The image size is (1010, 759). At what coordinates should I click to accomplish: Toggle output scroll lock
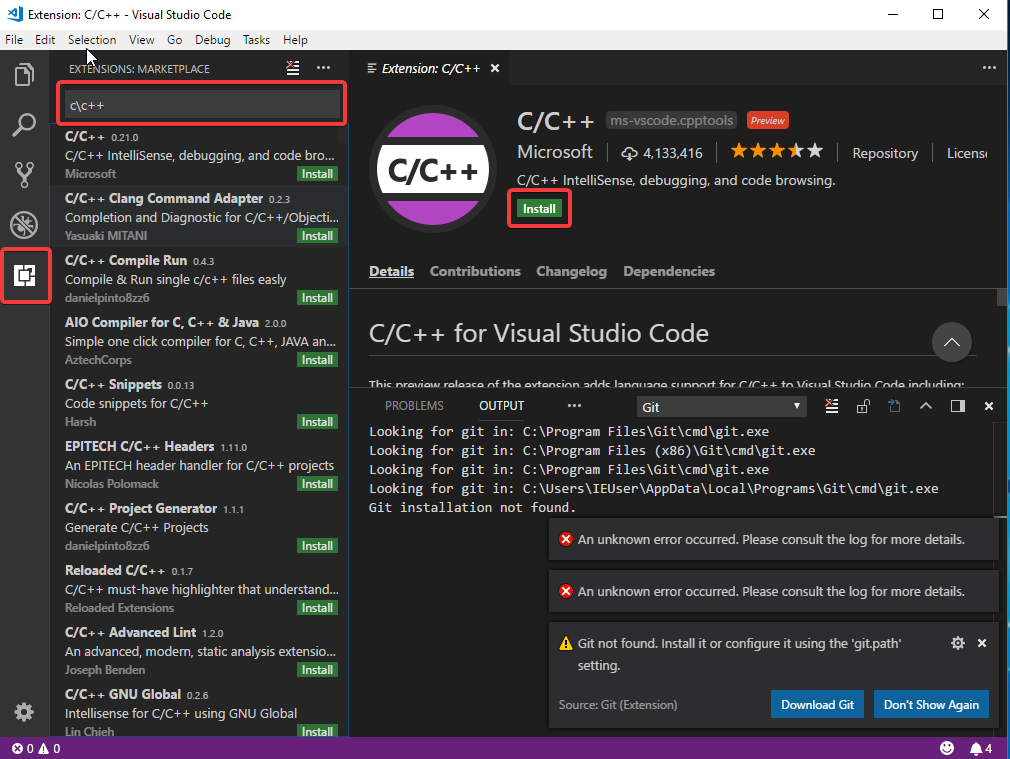[x=863, y=406]
